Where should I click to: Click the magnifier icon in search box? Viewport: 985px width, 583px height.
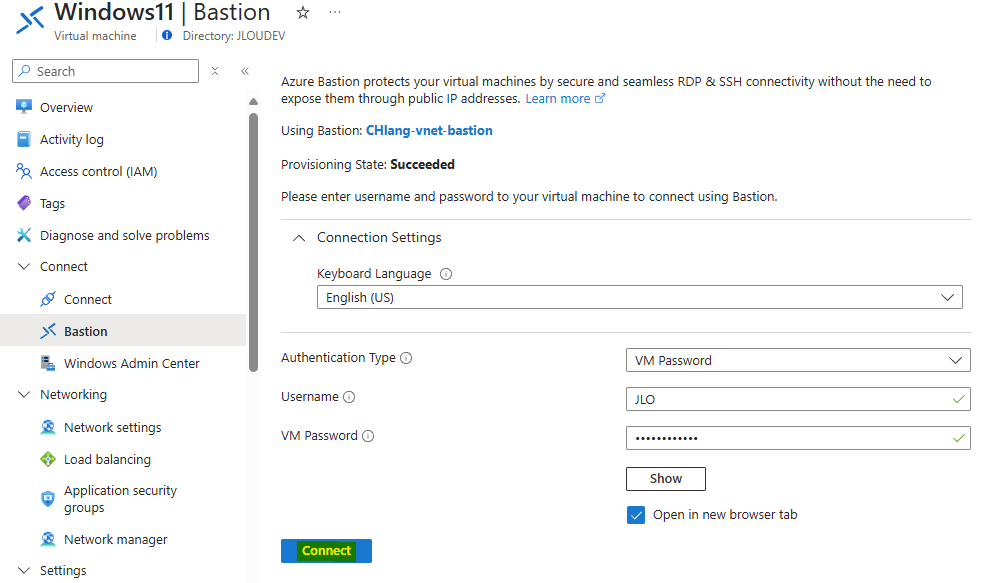pos(24,71)
